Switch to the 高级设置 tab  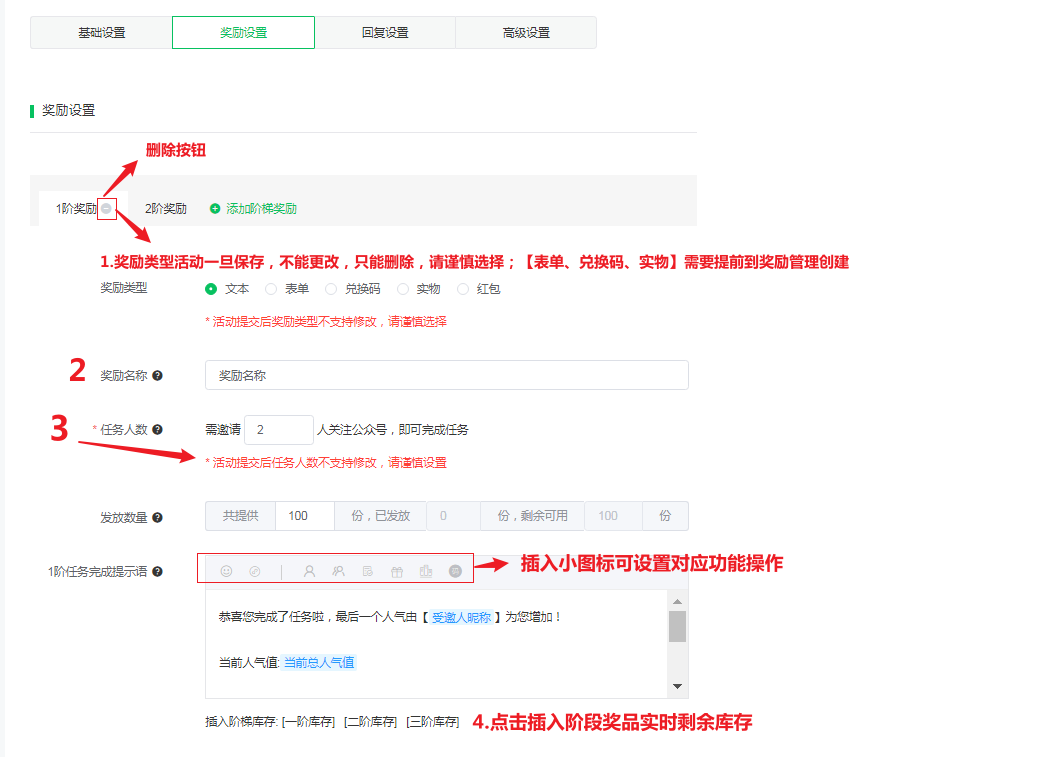pos(525,32)
